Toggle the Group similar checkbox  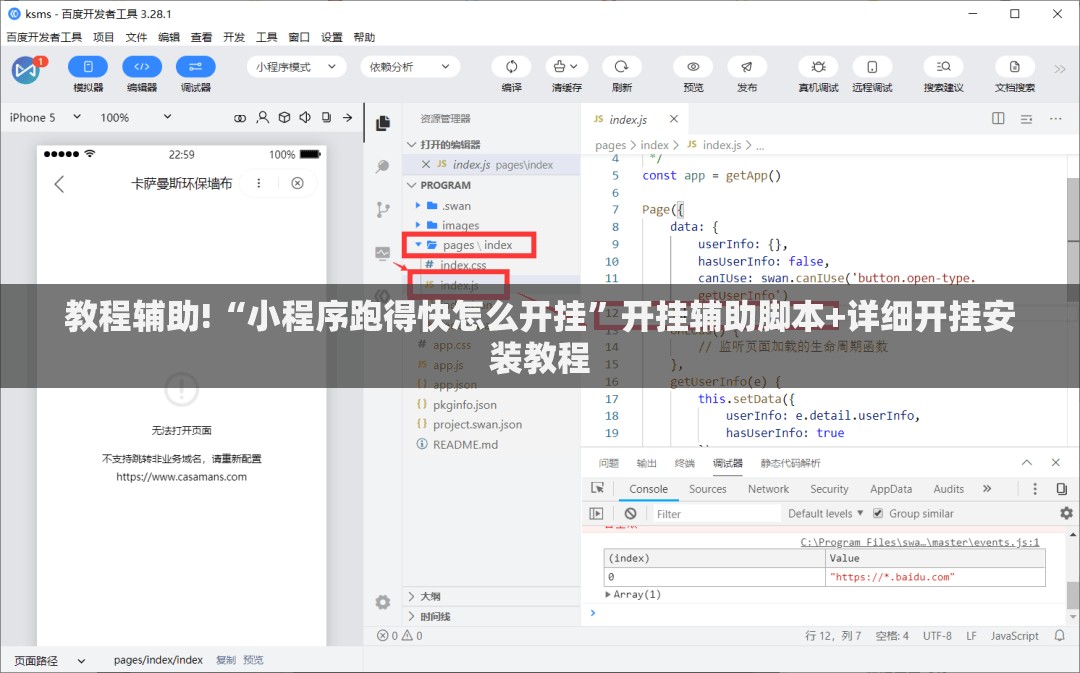coord(878,514)
